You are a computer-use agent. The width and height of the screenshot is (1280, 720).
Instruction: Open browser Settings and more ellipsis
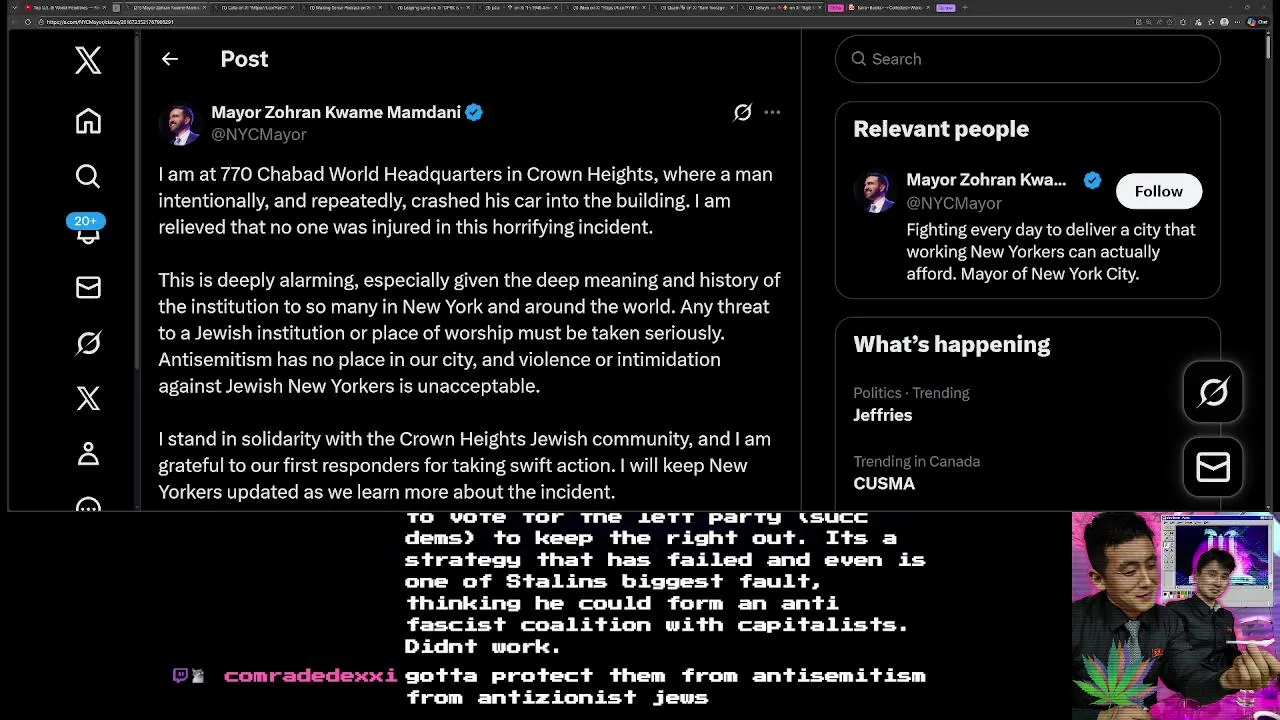1237,22
